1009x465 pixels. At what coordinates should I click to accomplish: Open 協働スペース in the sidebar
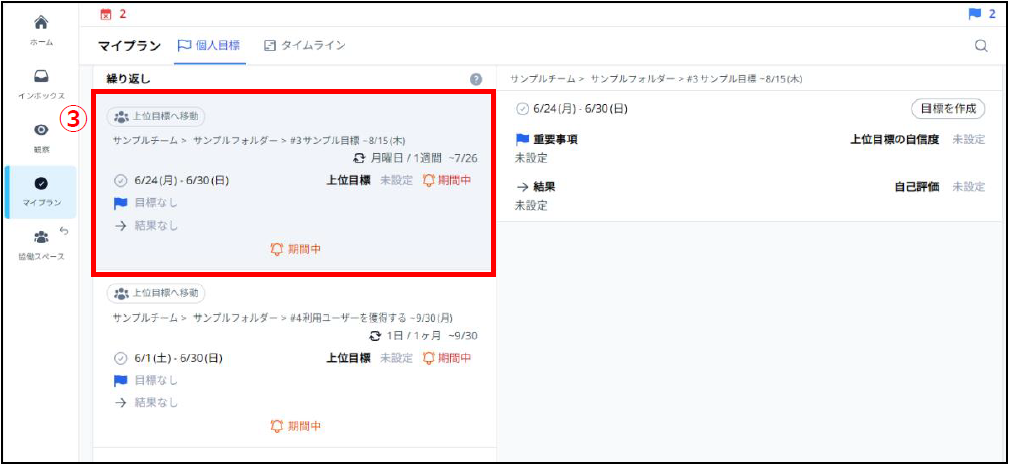(41, 245)
